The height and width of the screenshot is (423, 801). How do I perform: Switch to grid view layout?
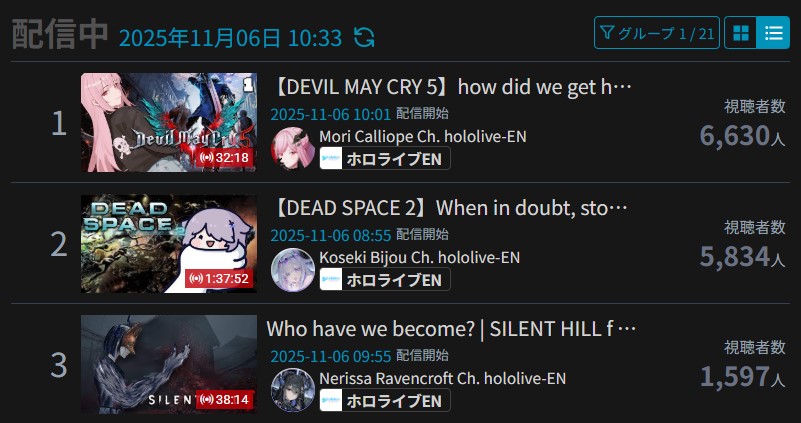[740, 33]
